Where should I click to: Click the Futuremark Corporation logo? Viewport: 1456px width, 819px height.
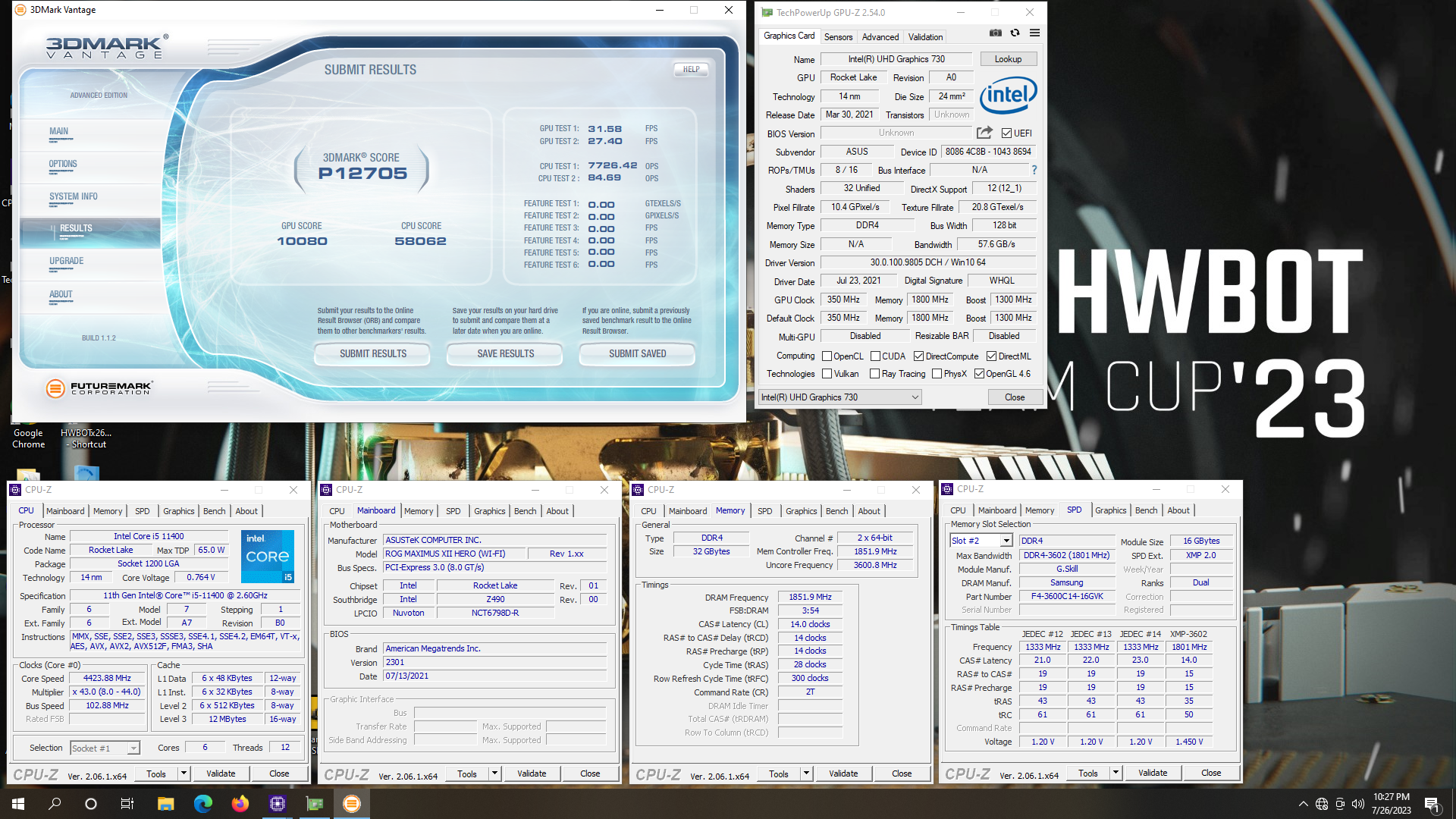pyautogui.click(x=99, y=388)
